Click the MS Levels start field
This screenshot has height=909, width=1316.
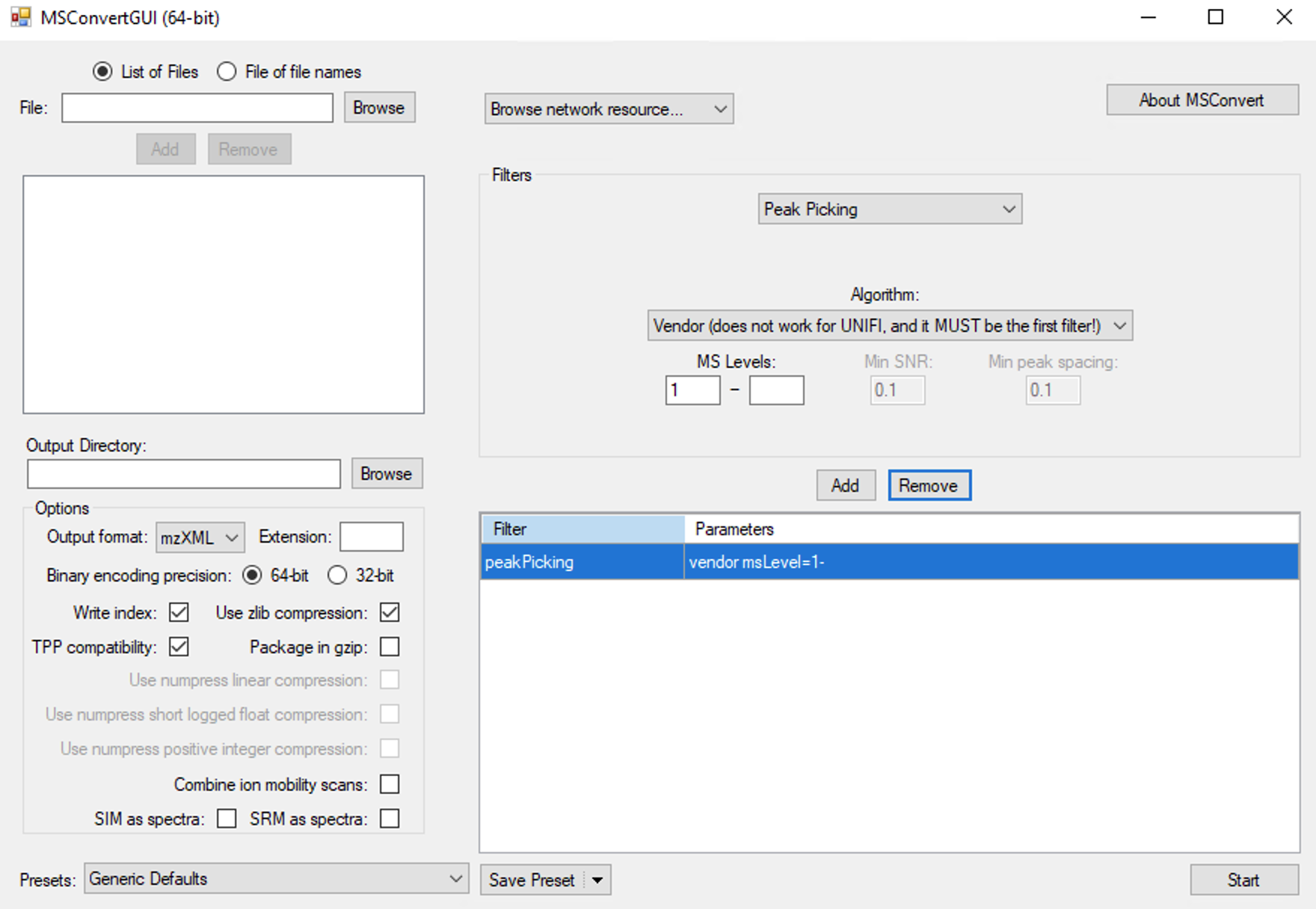click(x=693, y=390)
